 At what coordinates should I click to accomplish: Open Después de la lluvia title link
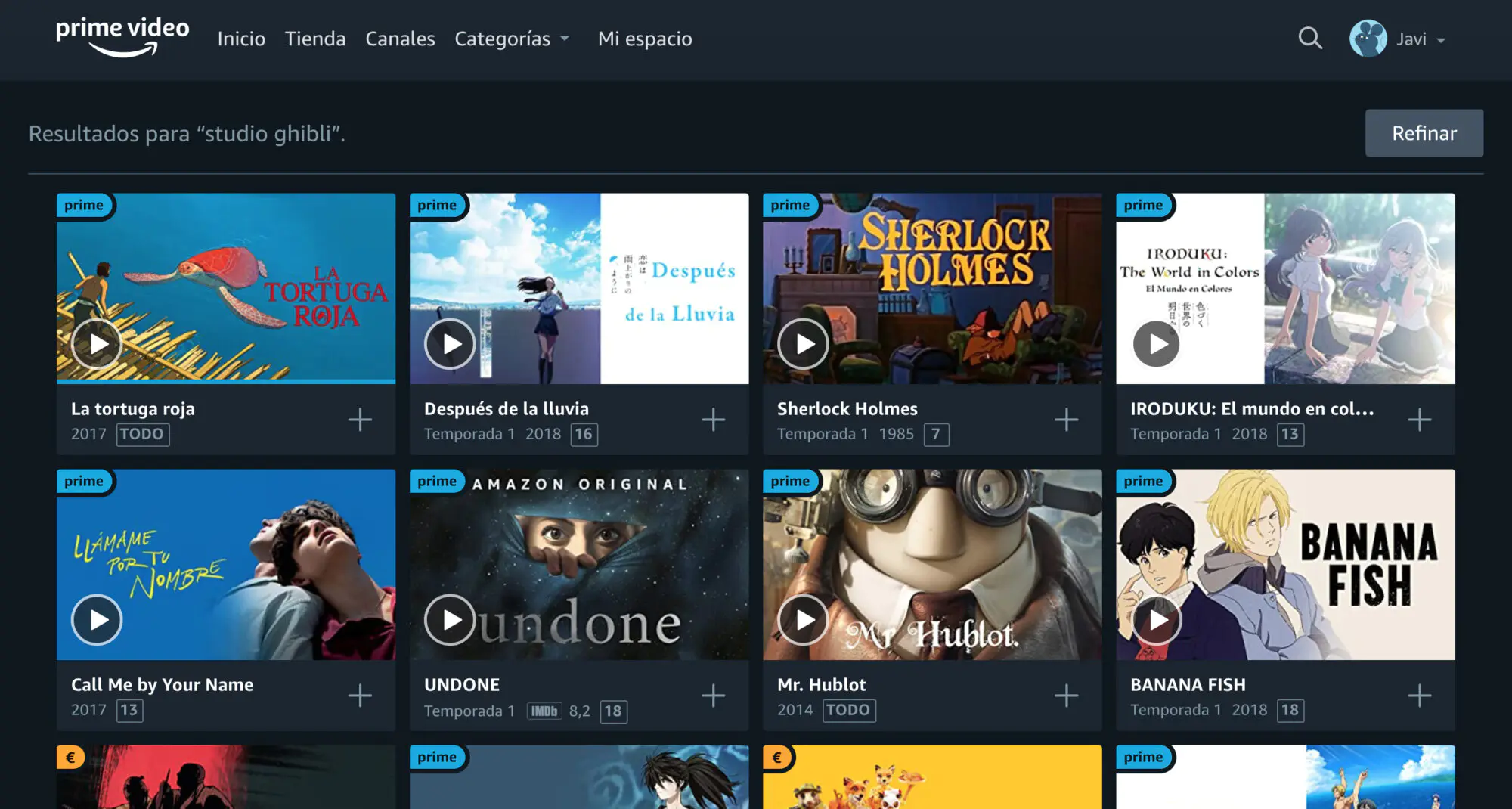507,409
